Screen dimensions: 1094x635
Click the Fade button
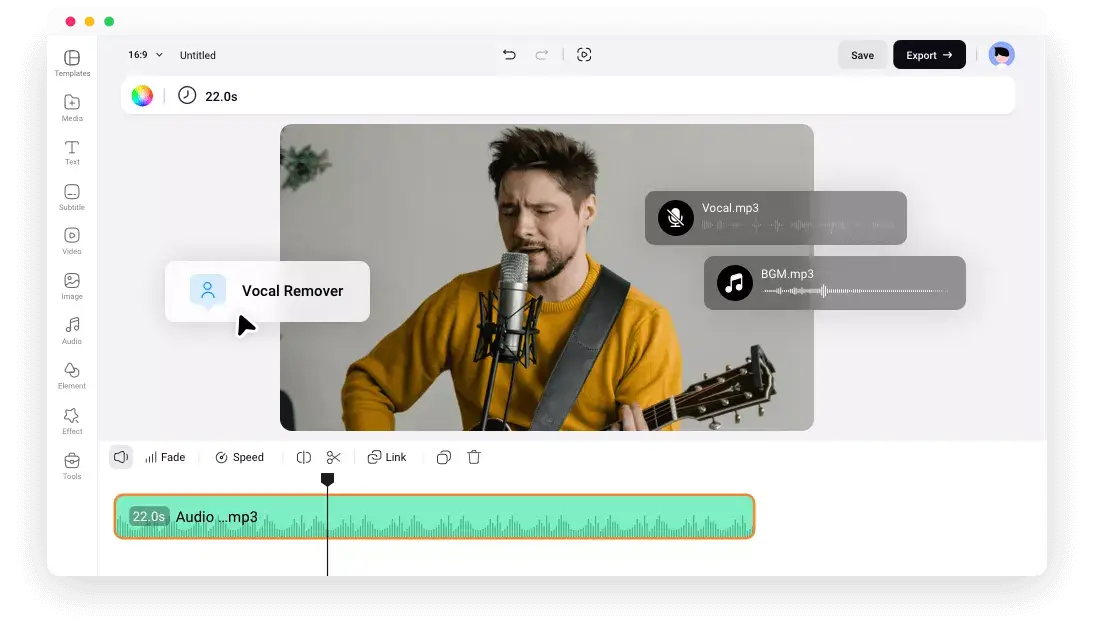point(165,458)
